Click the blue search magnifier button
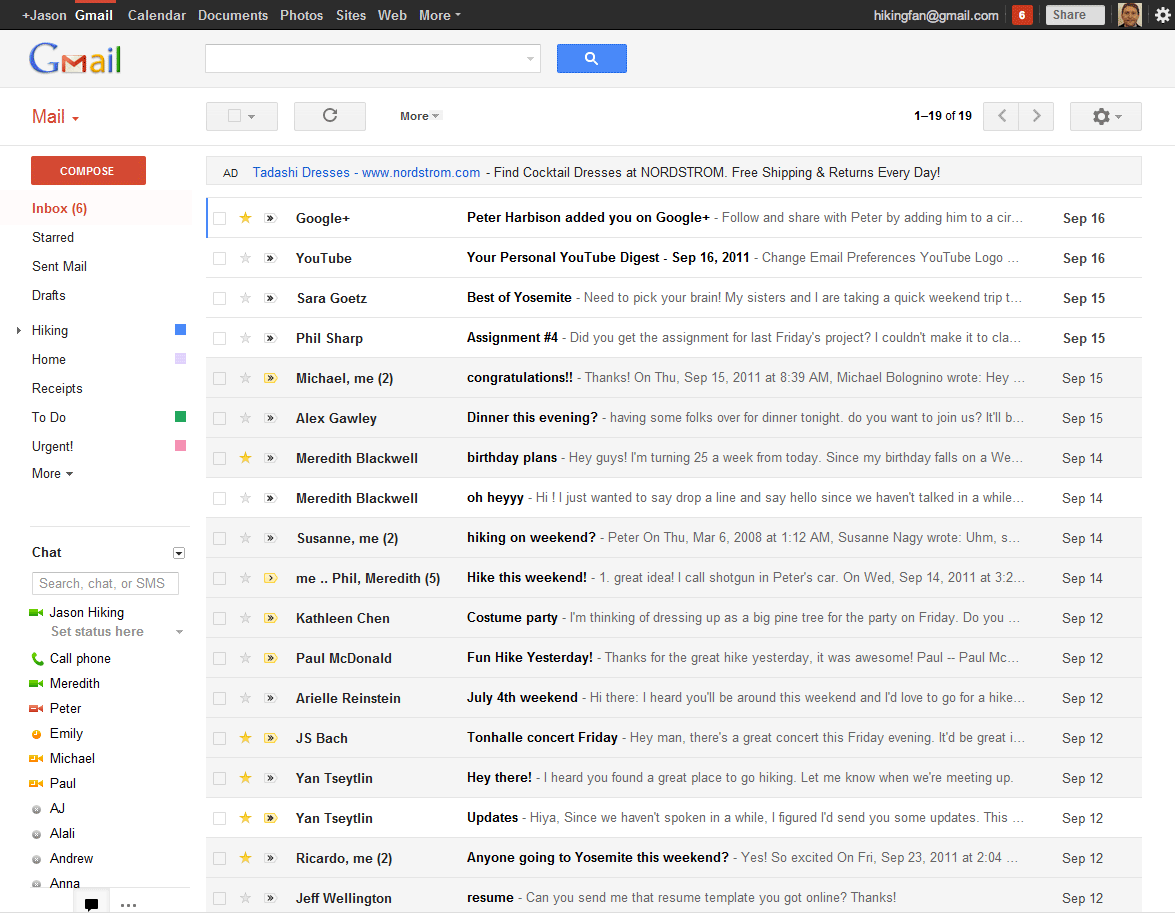Screen dimensions: 1175x913 tap(591, 59)
